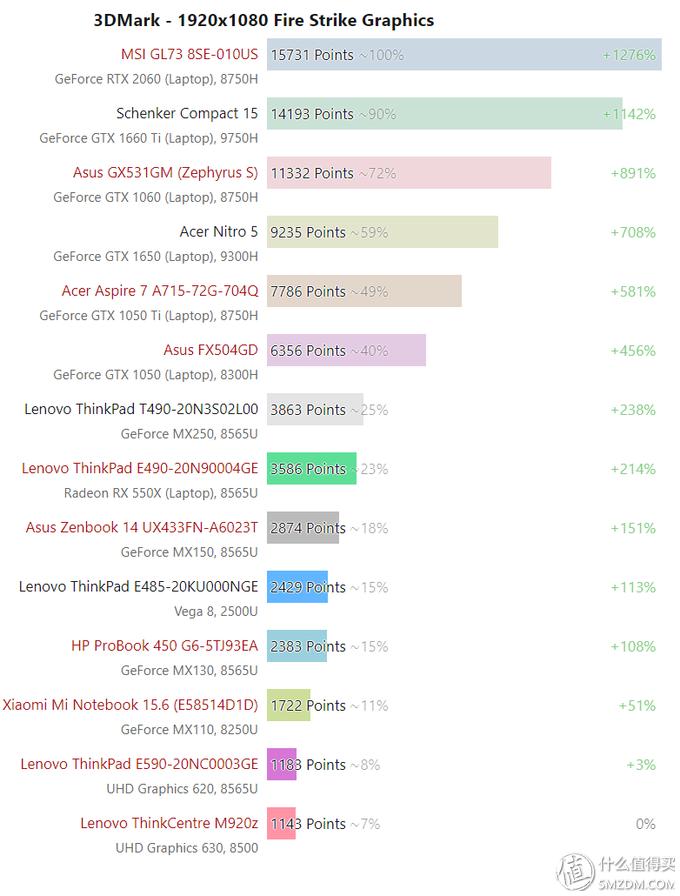This screenshot has height=896, width=680.
Task: Click the 9235 Points Acer Nitro bar
Action: pos(382,232)
